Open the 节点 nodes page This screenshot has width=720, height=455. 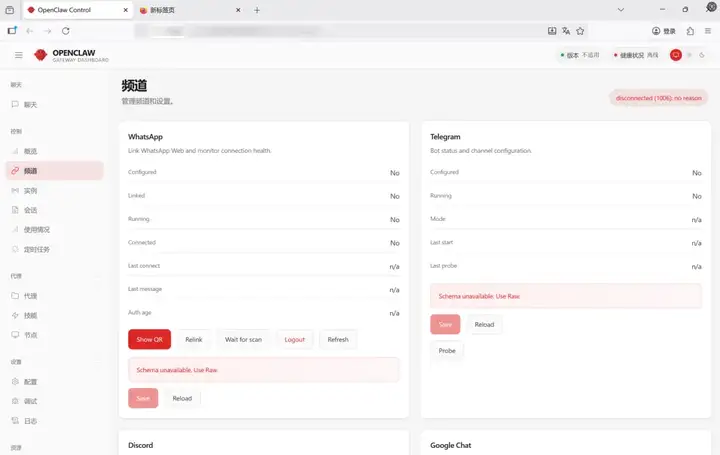[54, 335]
